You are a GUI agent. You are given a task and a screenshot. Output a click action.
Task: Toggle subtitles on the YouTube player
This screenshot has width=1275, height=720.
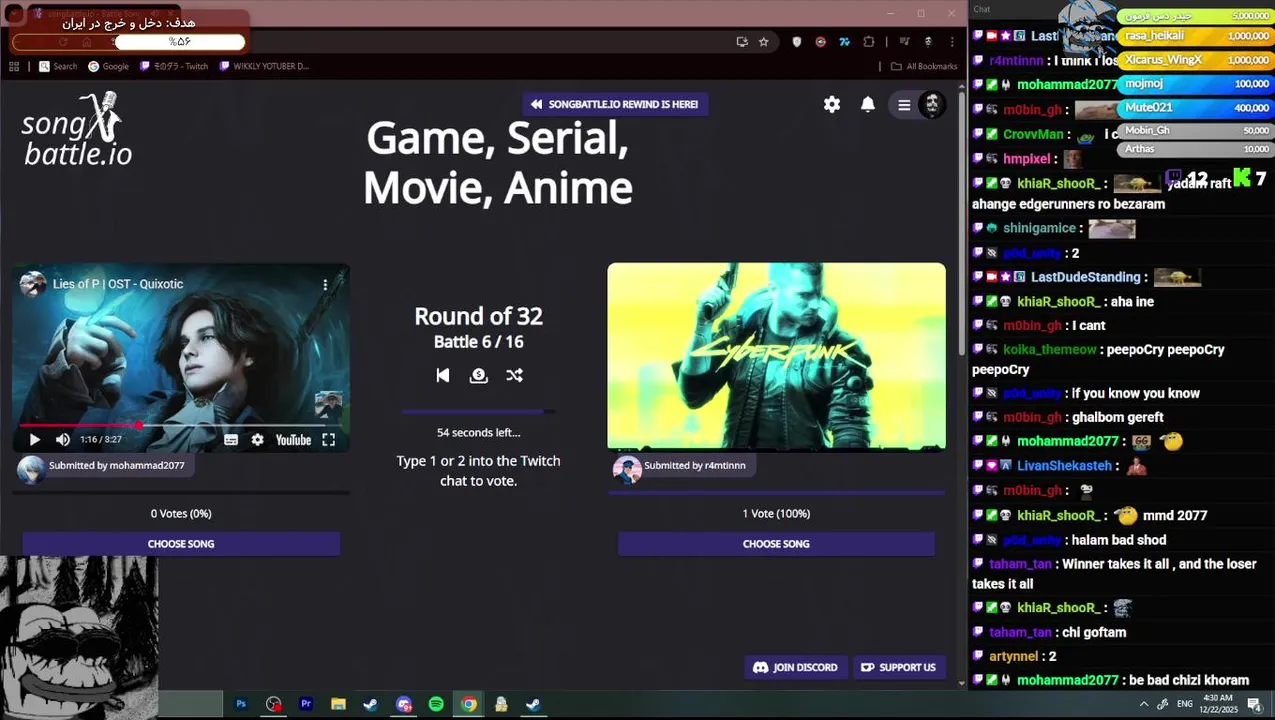coord(231,440)
